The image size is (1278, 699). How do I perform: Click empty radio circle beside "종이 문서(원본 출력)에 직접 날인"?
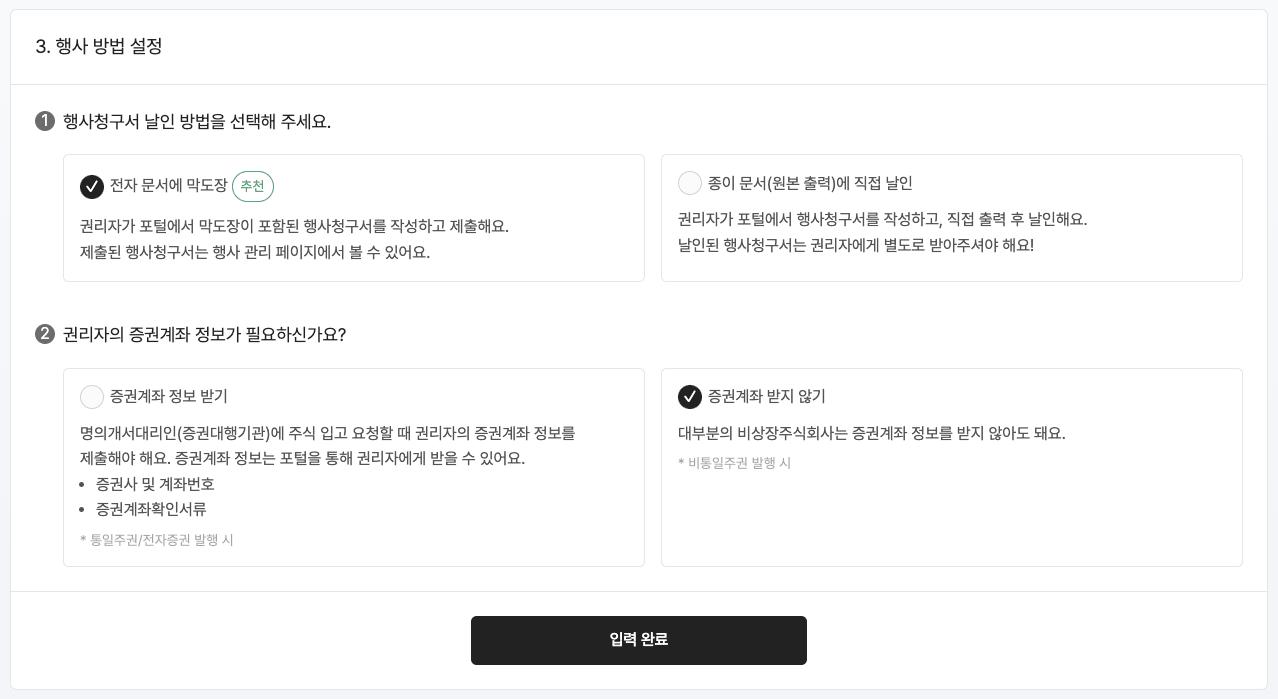(690, 183)
